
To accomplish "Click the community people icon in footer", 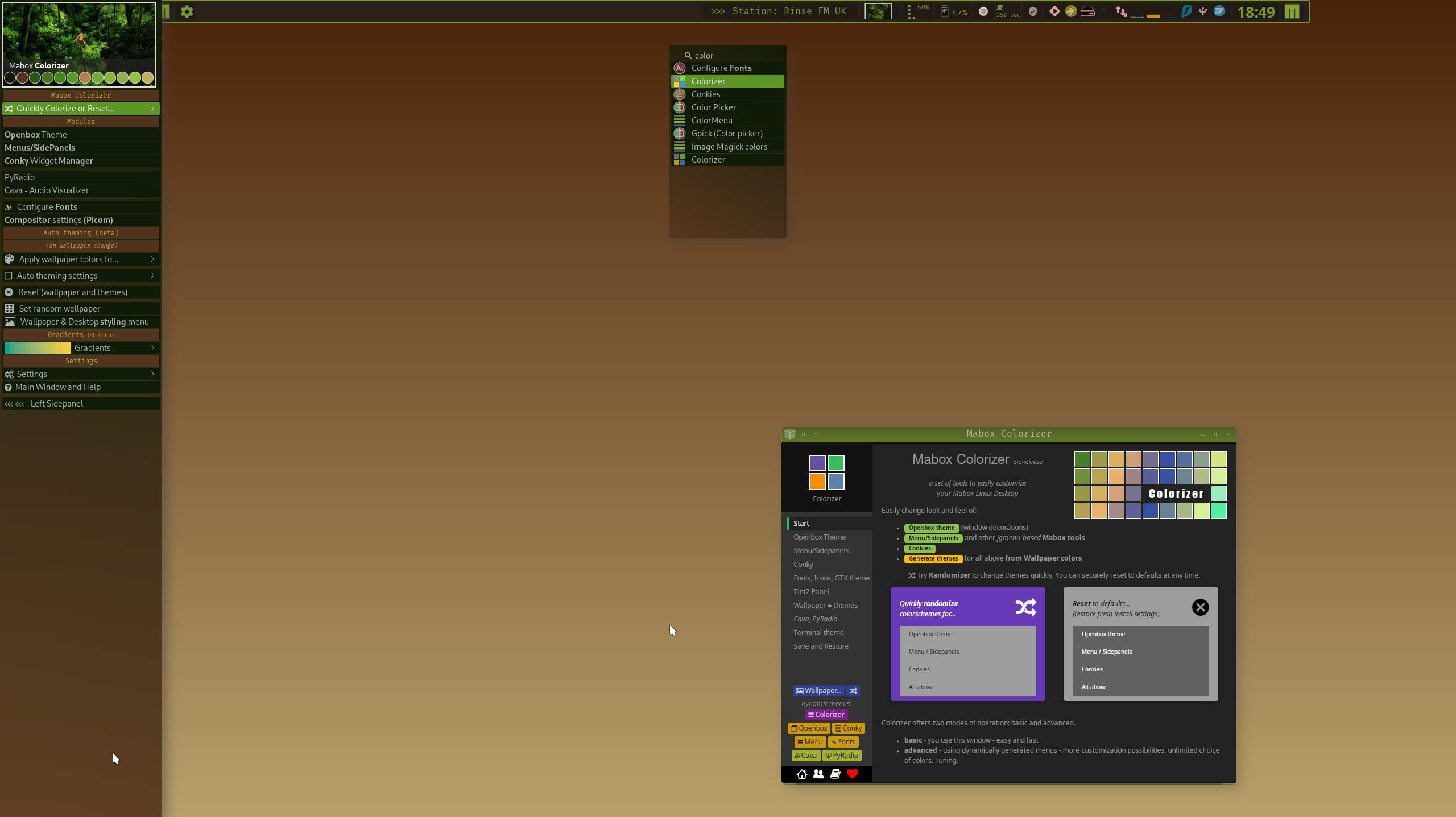I will click(818, 774).
